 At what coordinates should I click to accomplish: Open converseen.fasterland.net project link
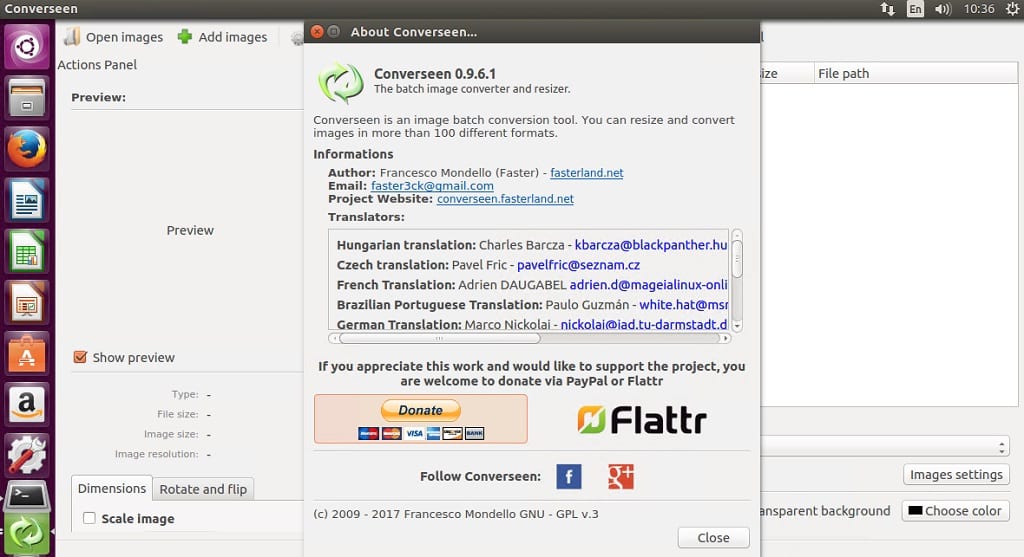(505, 199)
